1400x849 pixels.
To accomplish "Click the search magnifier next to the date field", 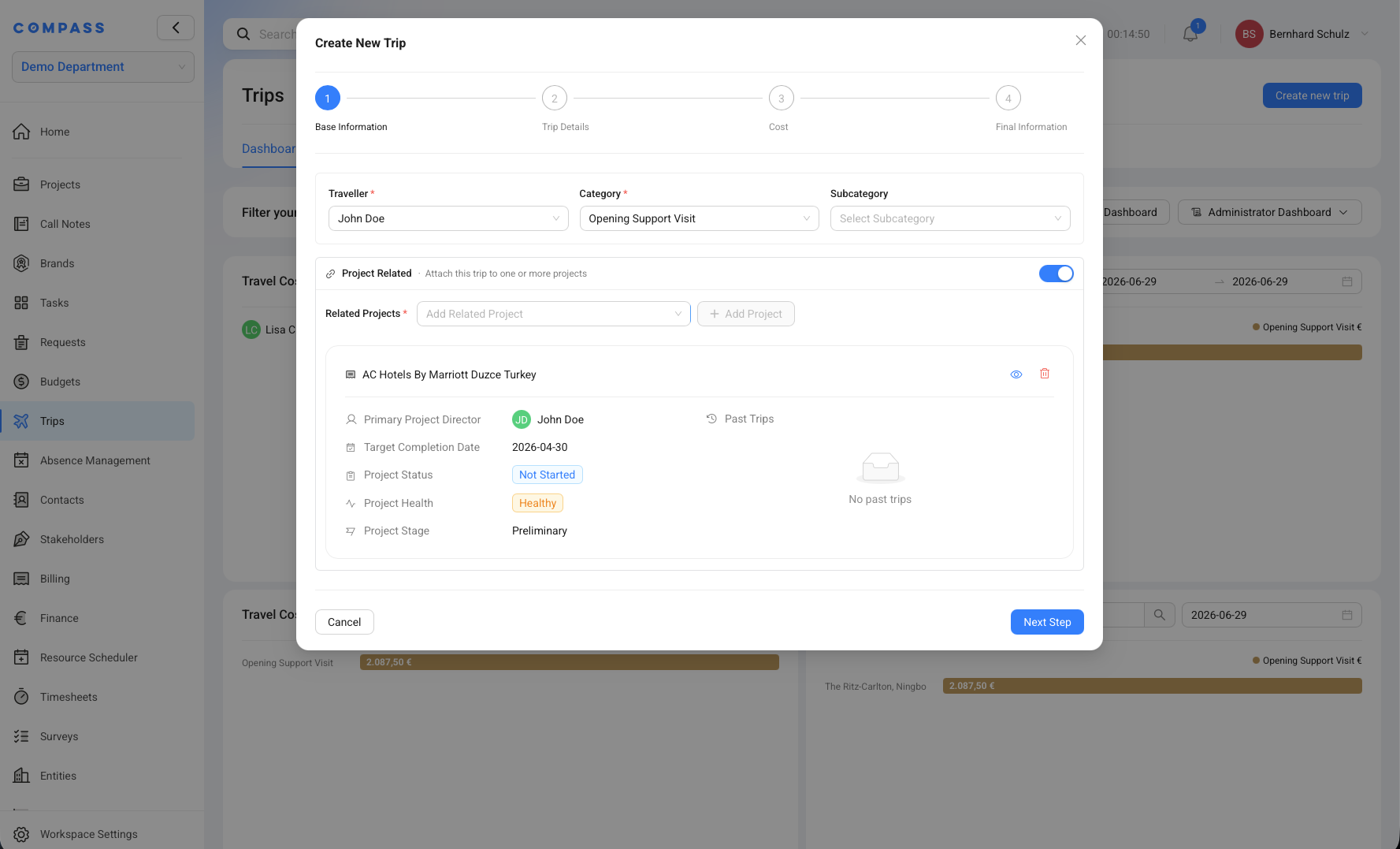I will tap(1159, 615).
